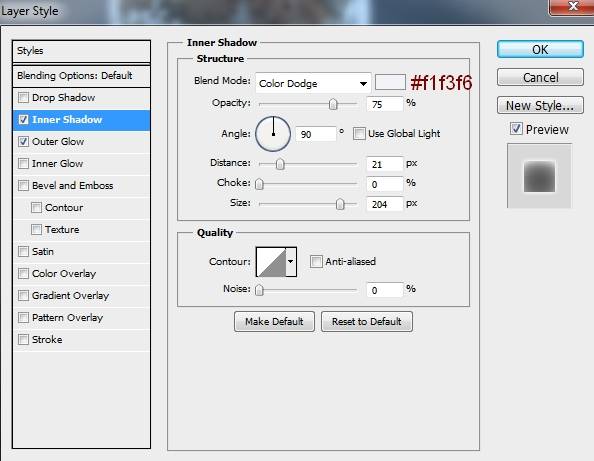Enable the Drop Shadow checkbox
The image size is (594, 461).
click(x=23, y=97)
